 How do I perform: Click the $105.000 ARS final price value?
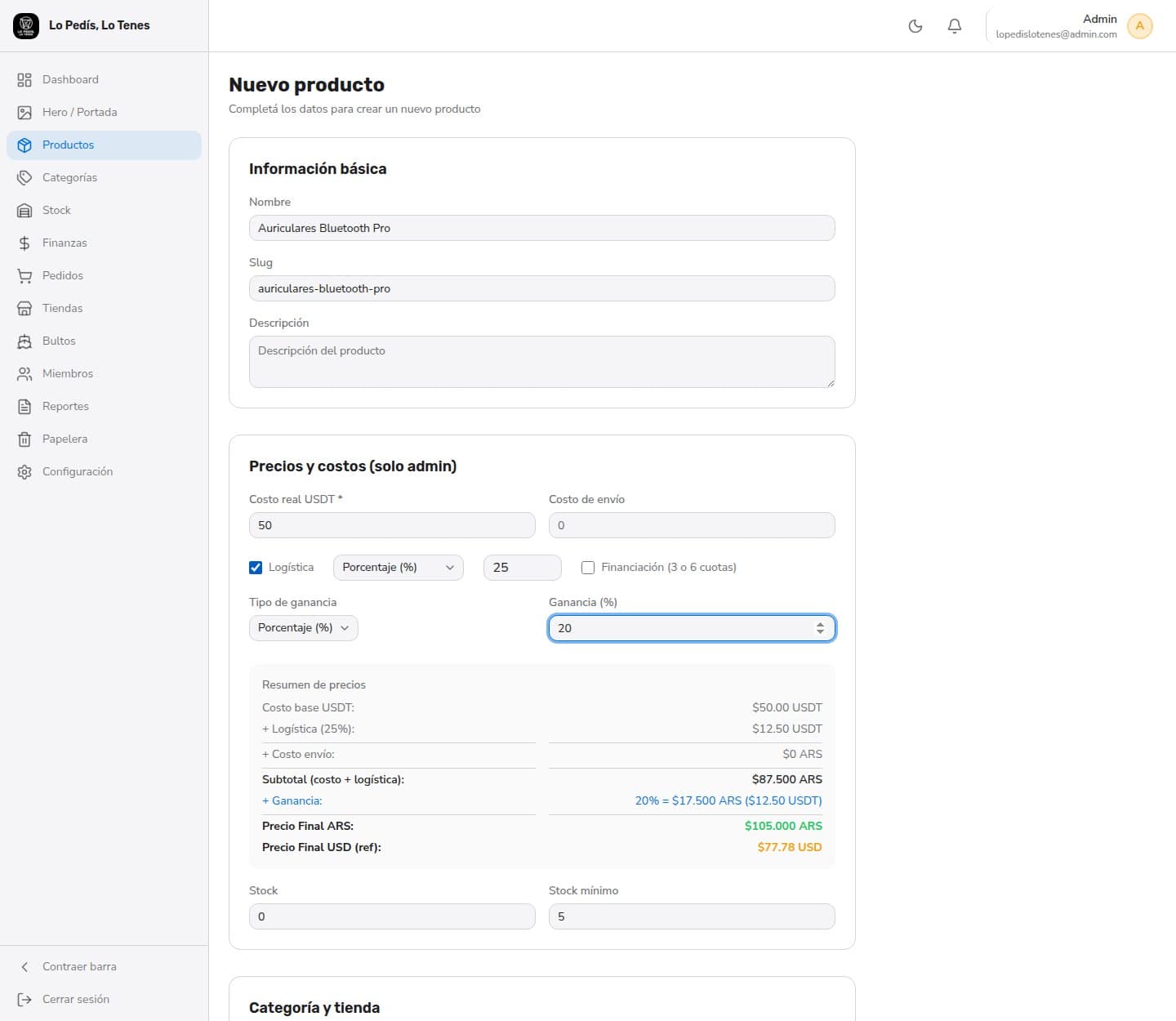point(783,826)
